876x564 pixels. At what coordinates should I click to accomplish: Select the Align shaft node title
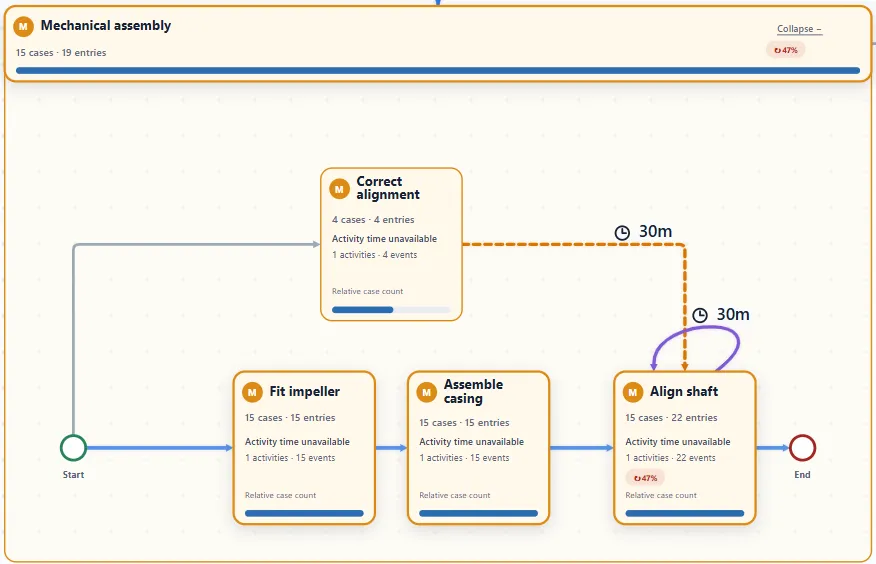(x=684, y=391)
